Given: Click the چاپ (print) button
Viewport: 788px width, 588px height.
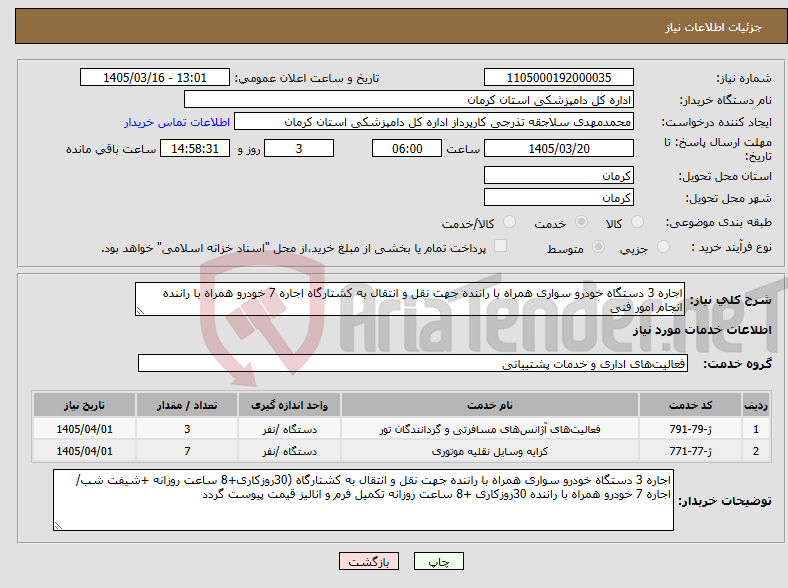Looking at the screenshot, I should pyautogui.click(x=438, y=561).
